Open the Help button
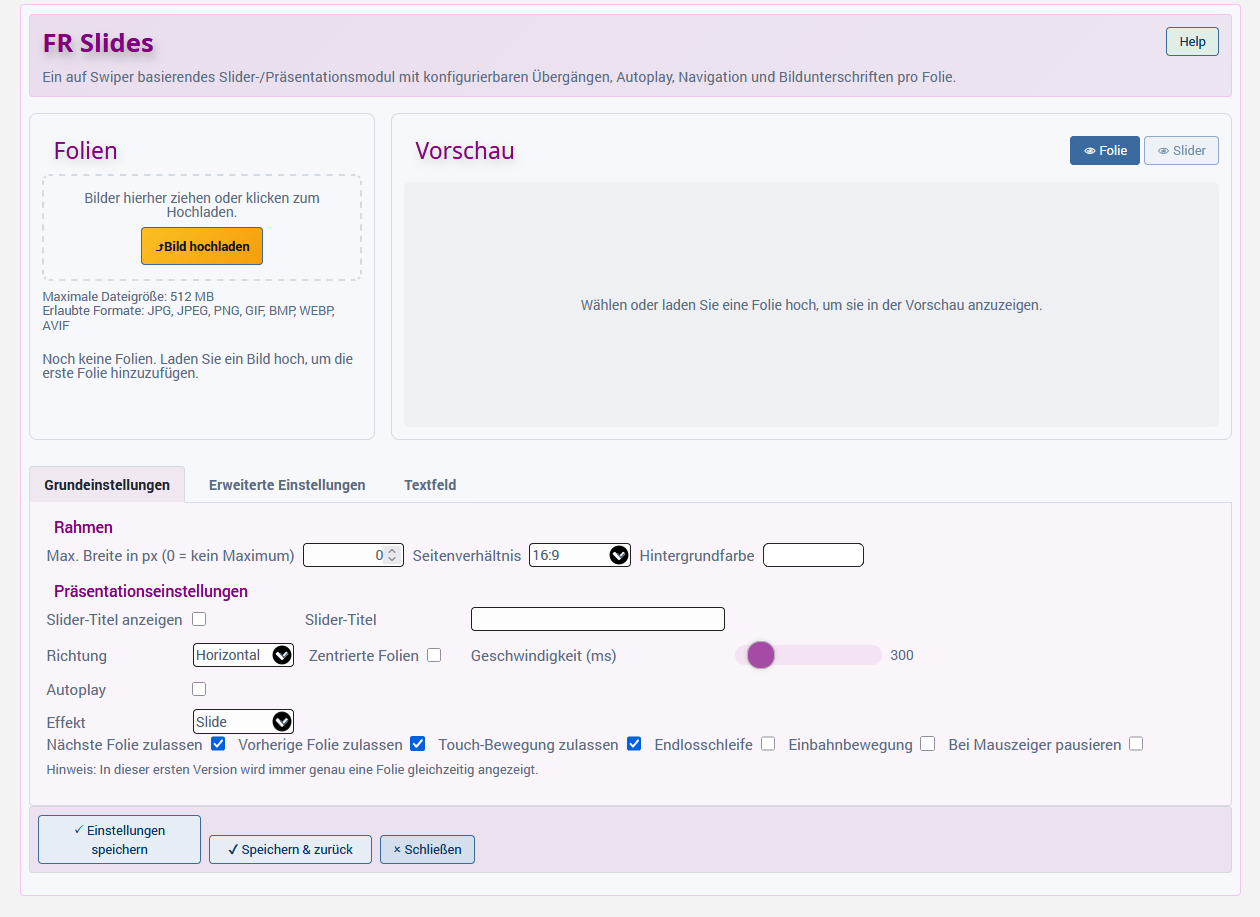 click(1192, 42)
